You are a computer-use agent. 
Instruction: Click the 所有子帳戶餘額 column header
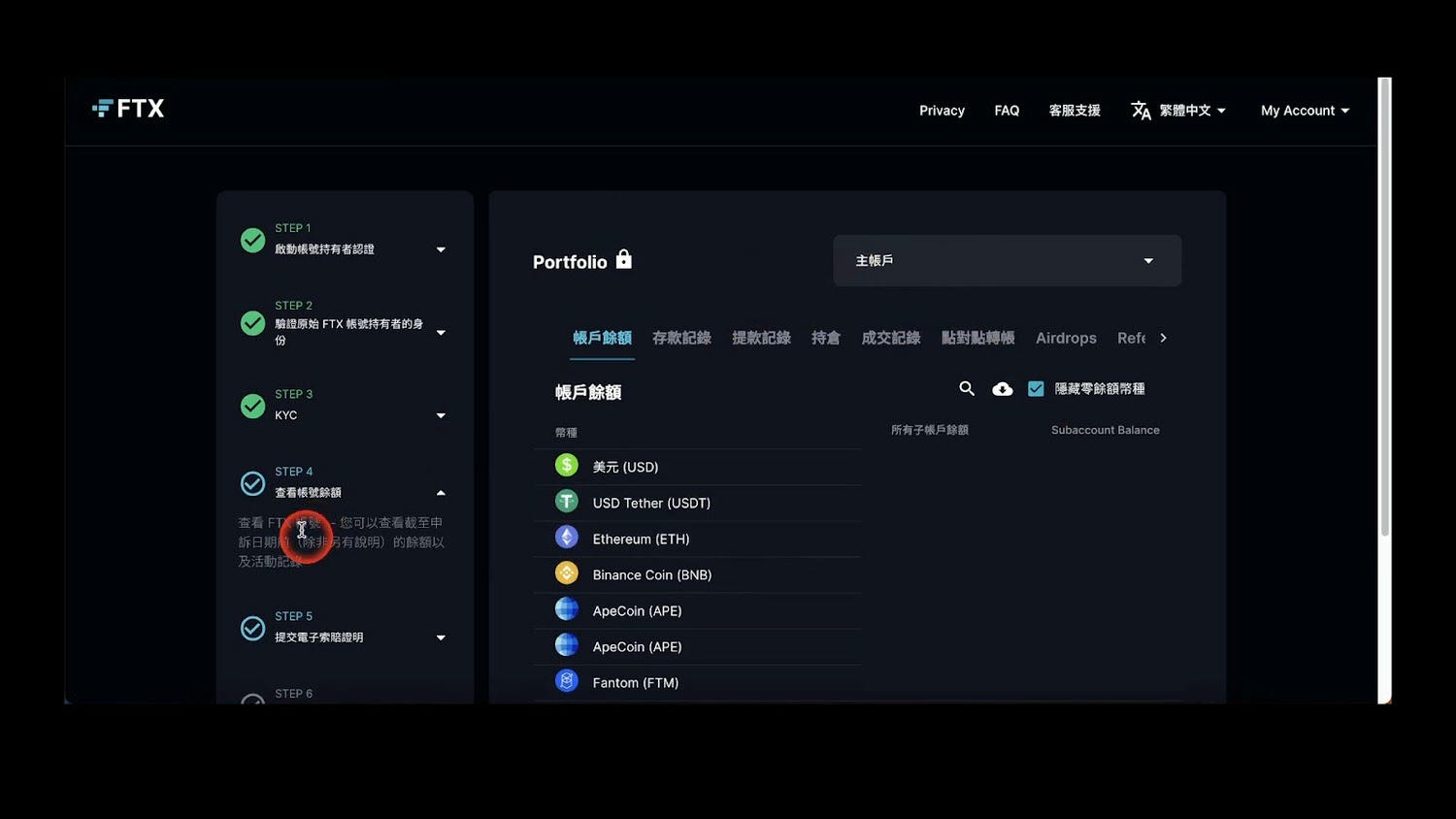(x=930, y=430)
